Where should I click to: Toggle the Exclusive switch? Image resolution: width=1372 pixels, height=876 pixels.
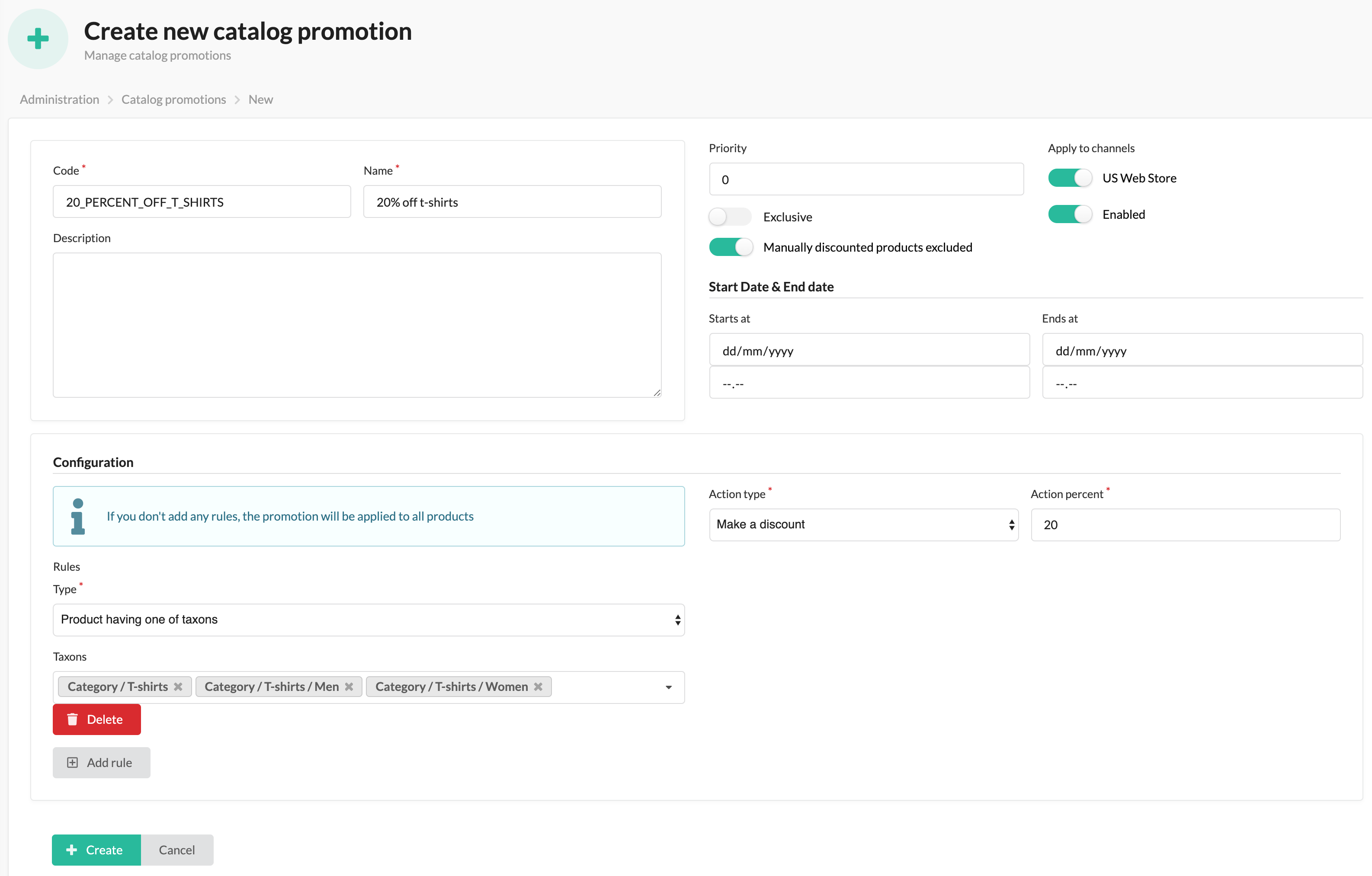coord(730,217)
